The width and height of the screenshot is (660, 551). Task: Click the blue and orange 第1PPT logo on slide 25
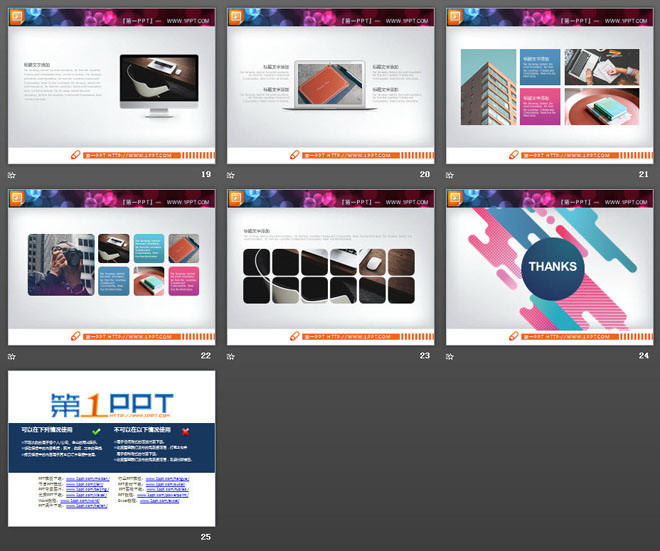(111, 403)
